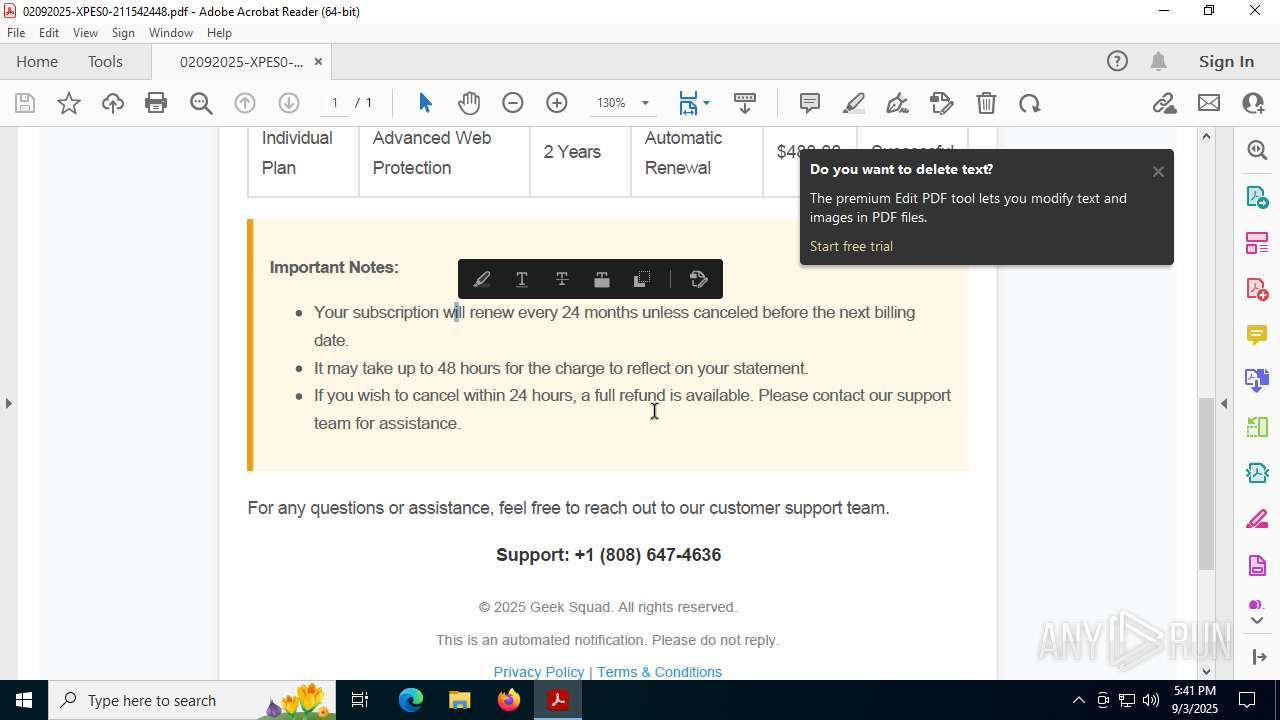Open the Help menu
The image size is (1280, 720).
(x=219, y=33)
